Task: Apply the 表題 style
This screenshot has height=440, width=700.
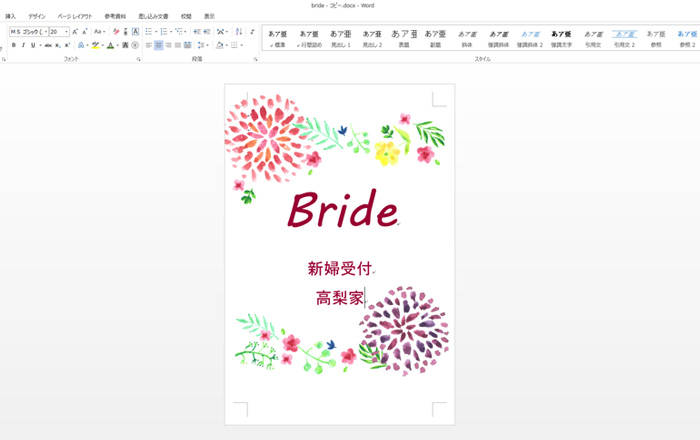Action: pos(404,38)
